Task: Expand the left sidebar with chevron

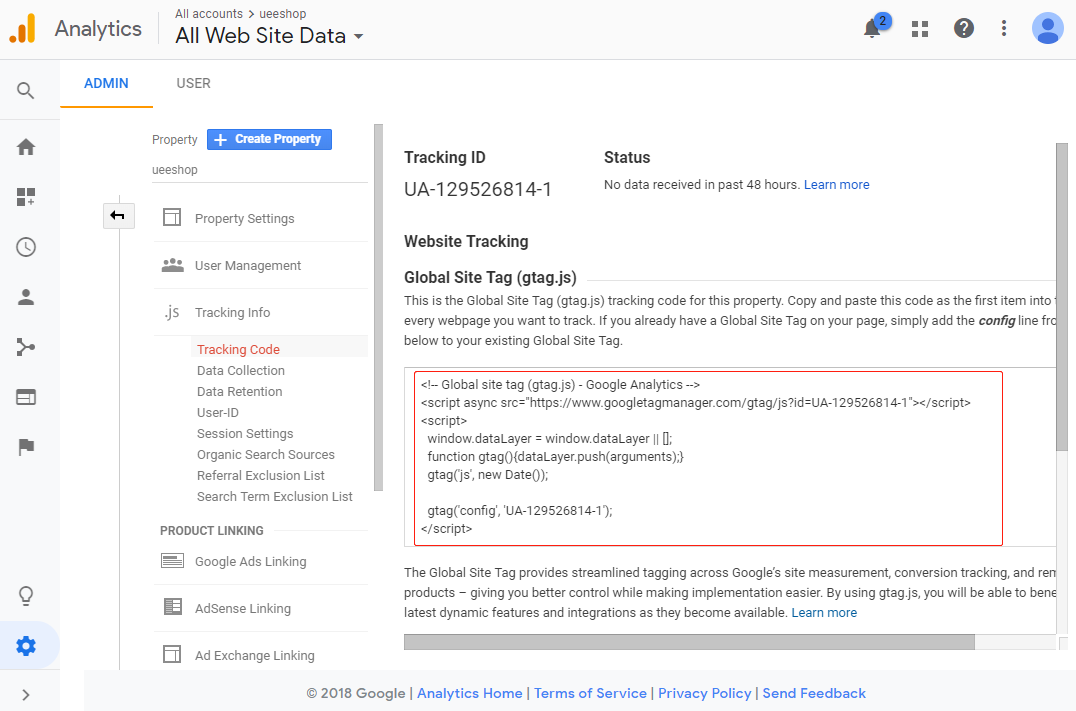Action: [x=26, y=695]
